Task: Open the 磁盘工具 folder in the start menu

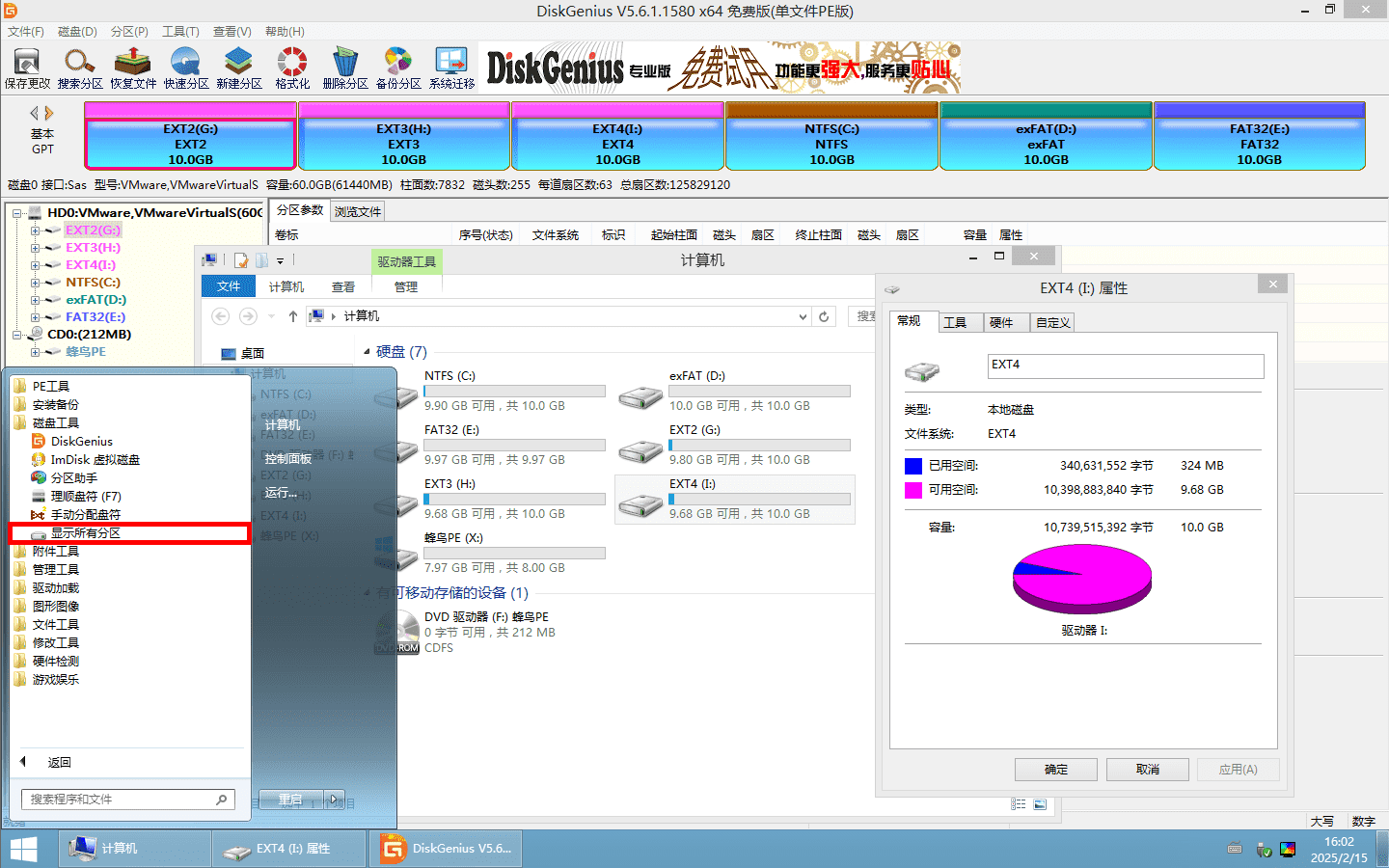Action: pyautogui.click(x=47, y=422)
